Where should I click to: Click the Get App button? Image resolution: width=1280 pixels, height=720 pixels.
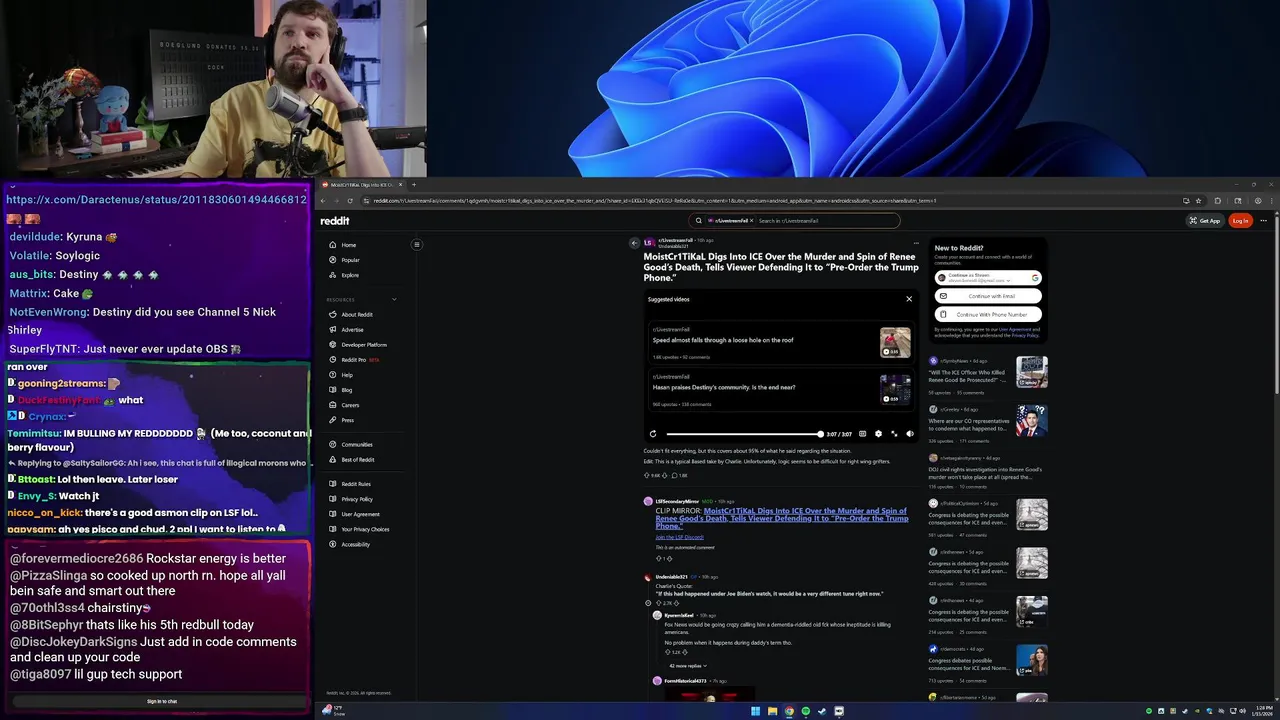click(1205, 221)
